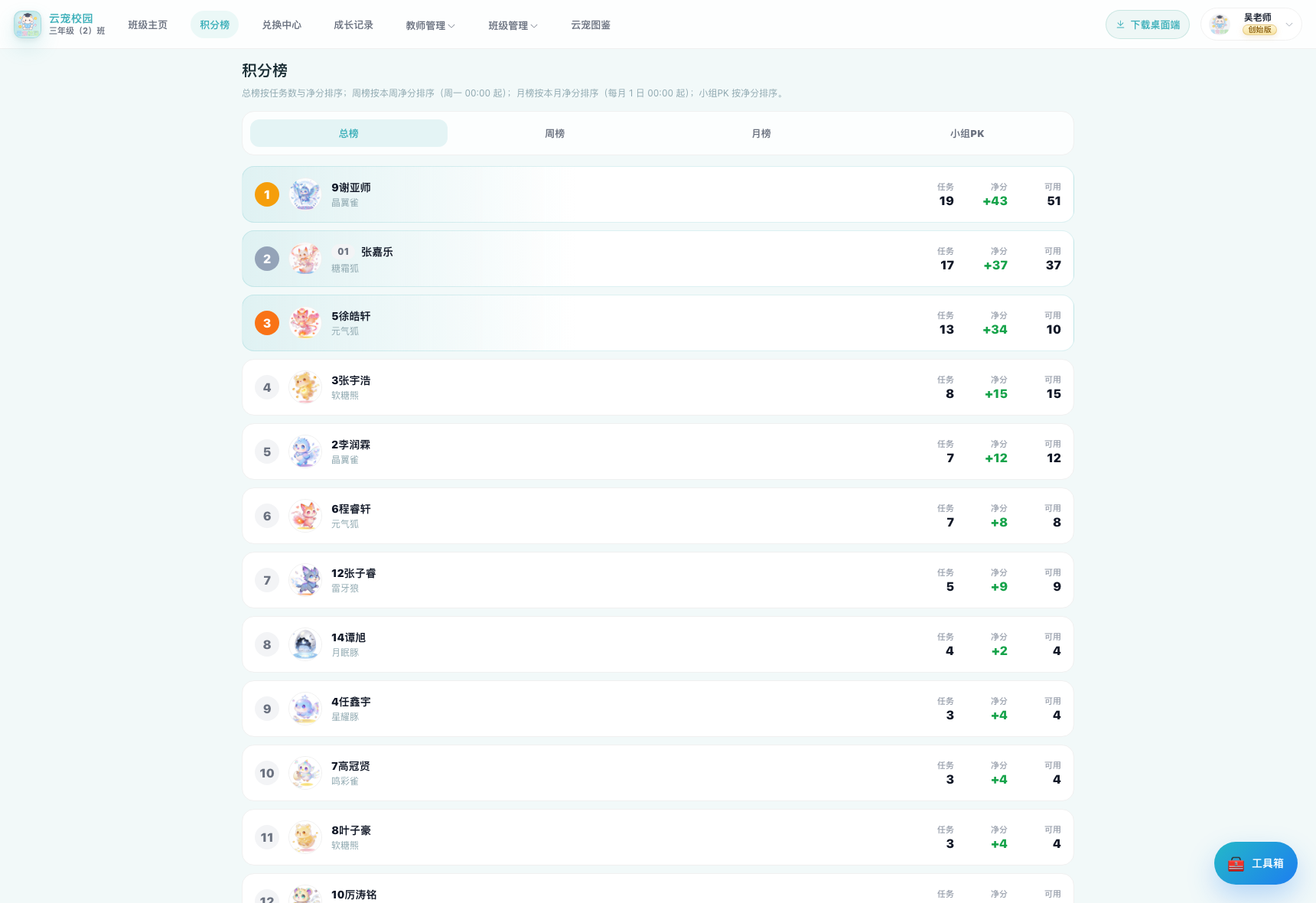The image size is (1316, 903).
Task: Expand the 班级管理 dropdown
Action: (513, 25)
